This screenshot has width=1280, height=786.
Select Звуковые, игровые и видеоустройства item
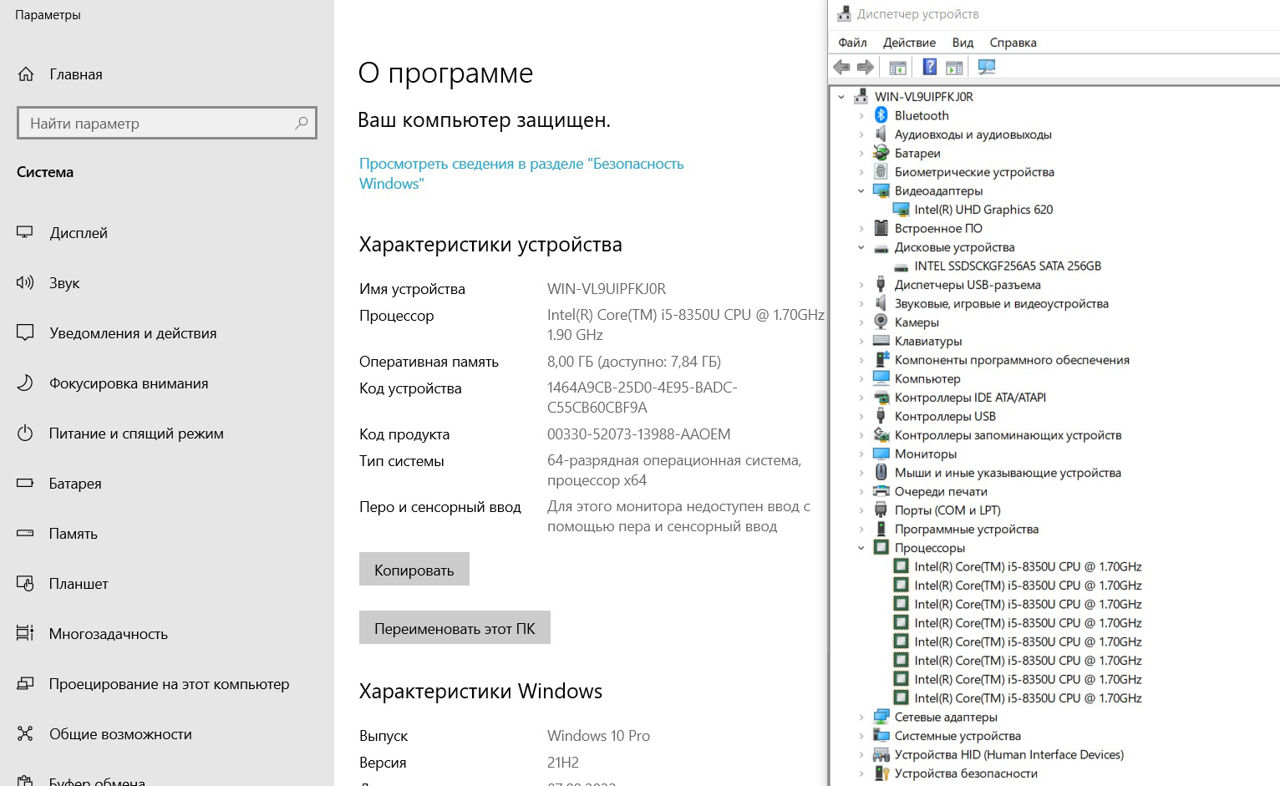[x=1001, y=303]
